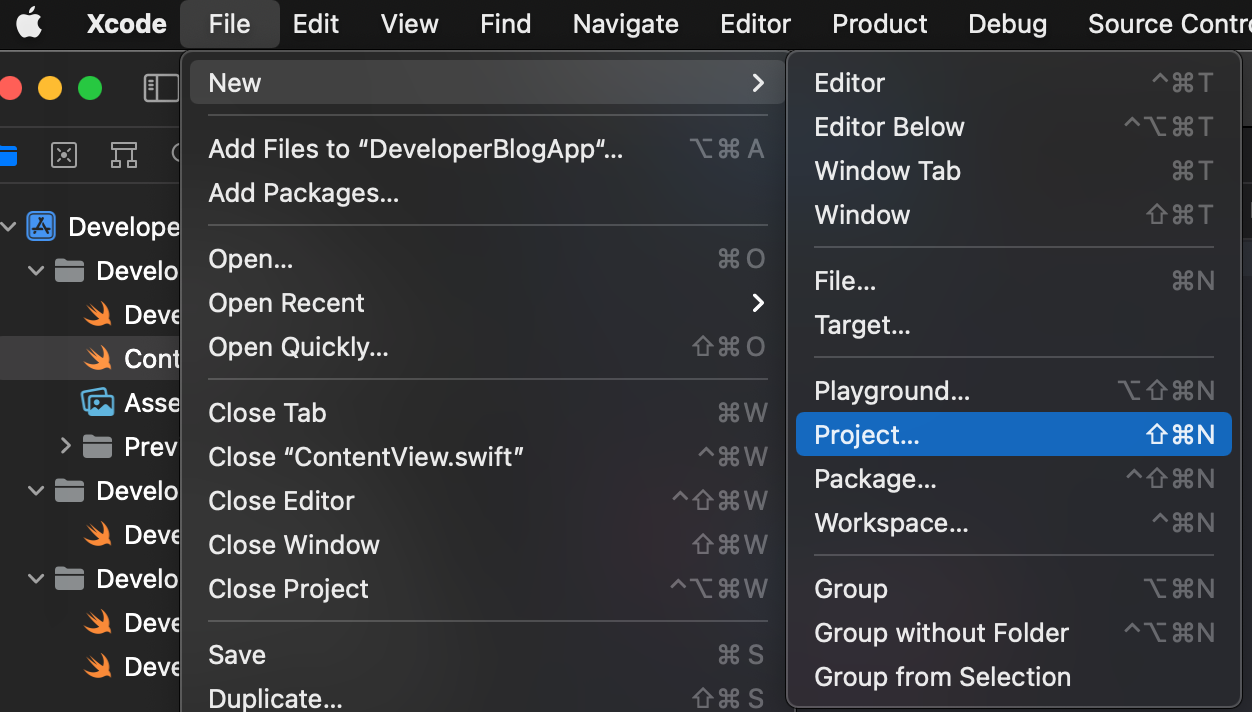This screenshot has height=712, width=1252.
Task: Open the Source Control menu
Action: pos(1168,24)
